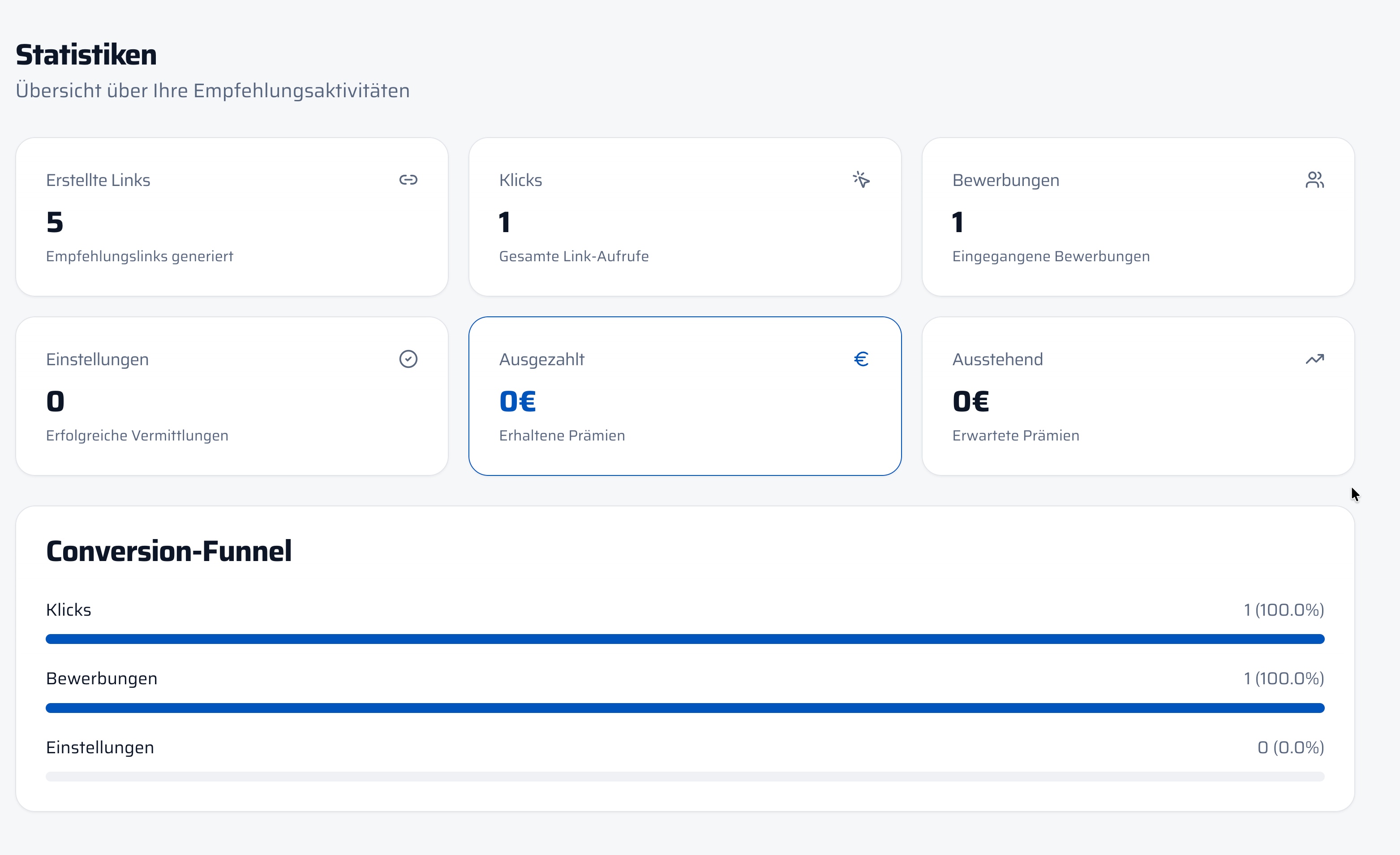1400x855 pixels.
Task: Click the 'Klicks' label in Conversion-Funnel
Action: click(68, 610)
